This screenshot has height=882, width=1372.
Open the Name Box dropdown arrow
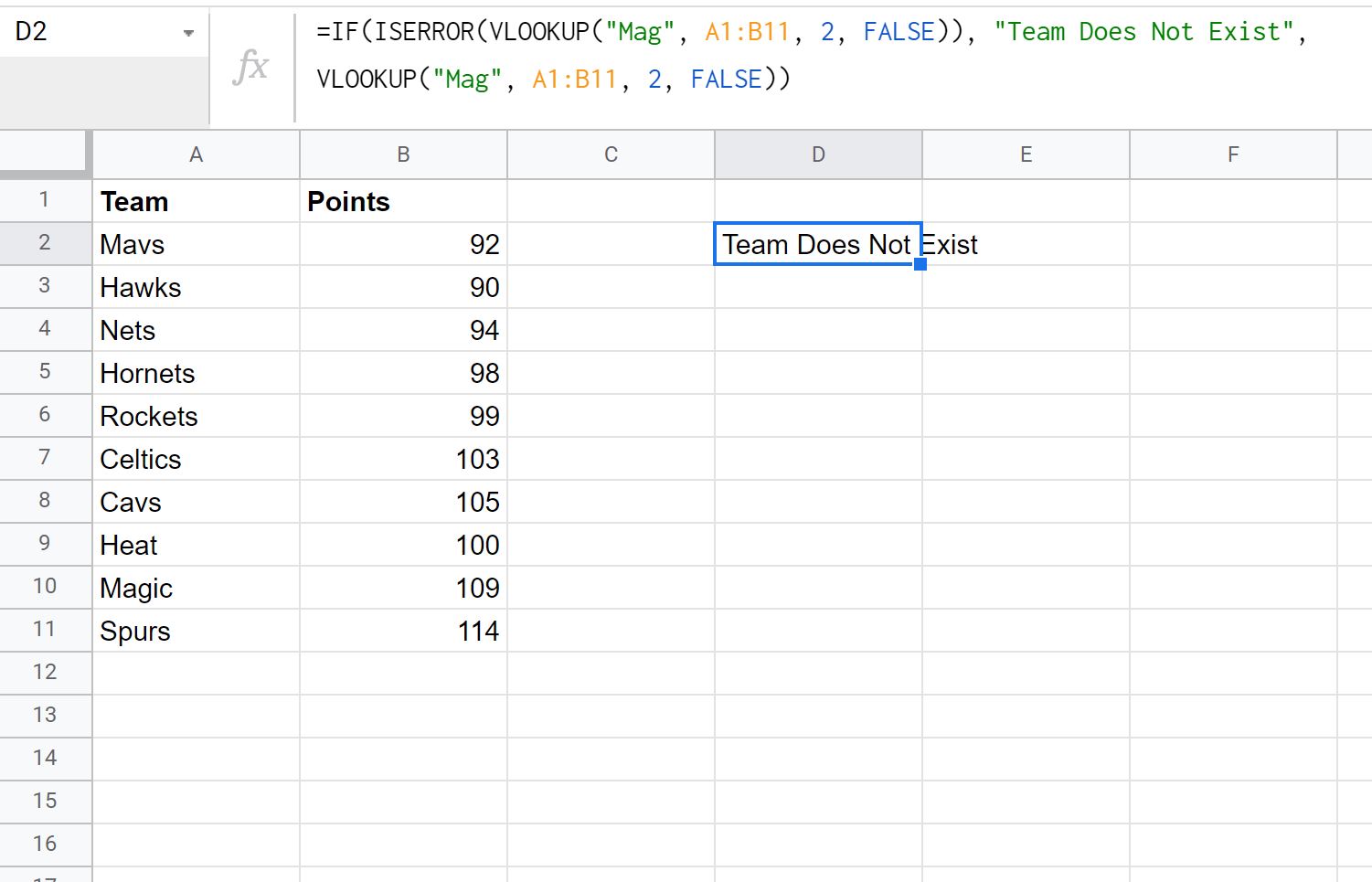[188, 33]
